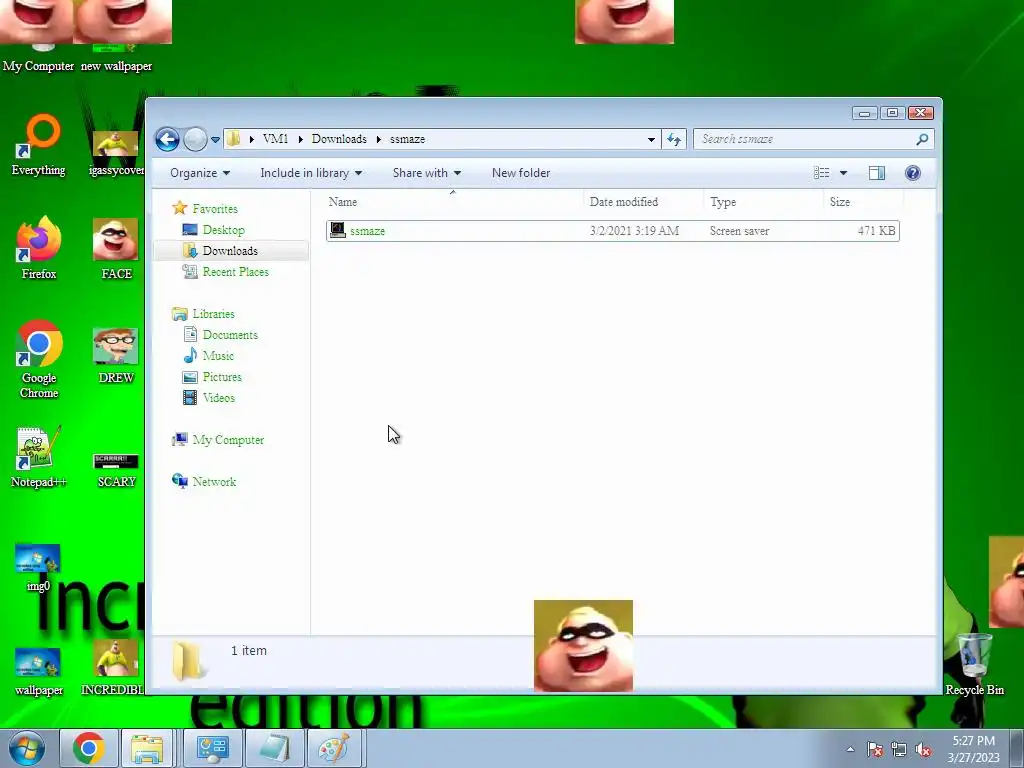Click the notepad taskbar button
1024x768 pixels.
tap(274, 748)
